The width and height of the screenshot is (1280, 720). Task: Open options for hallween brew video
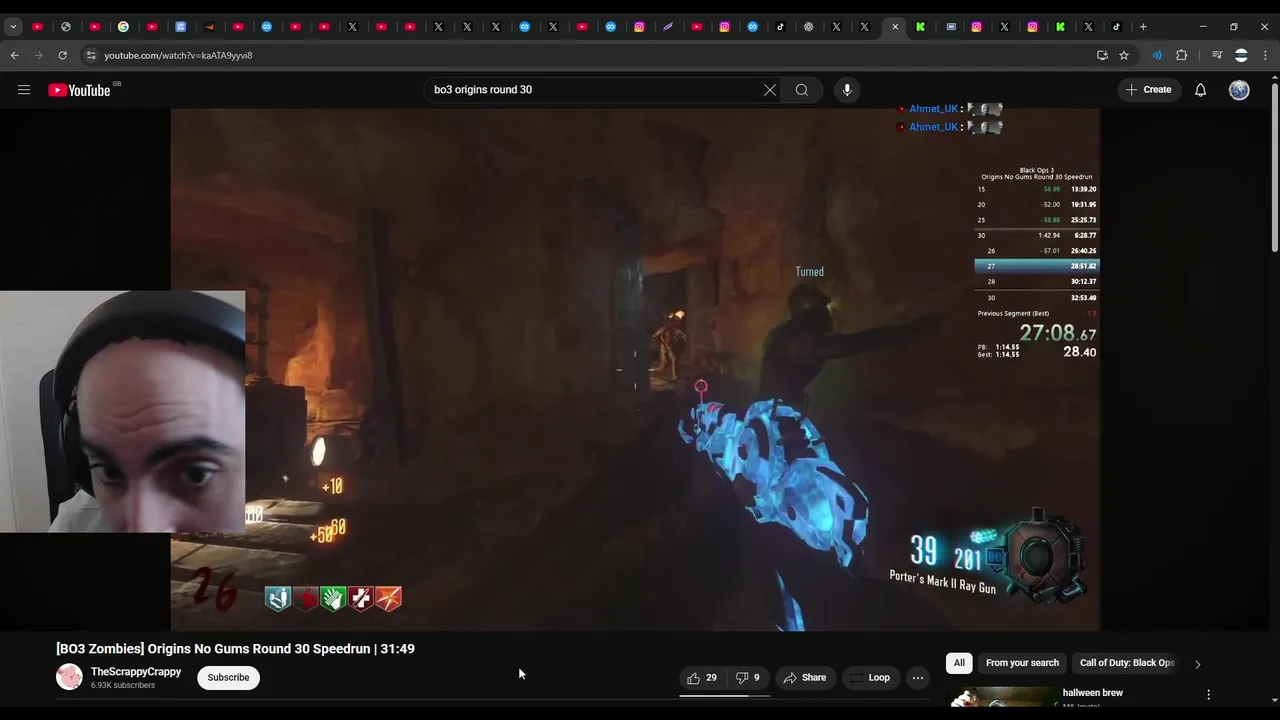coord(1208,694)
